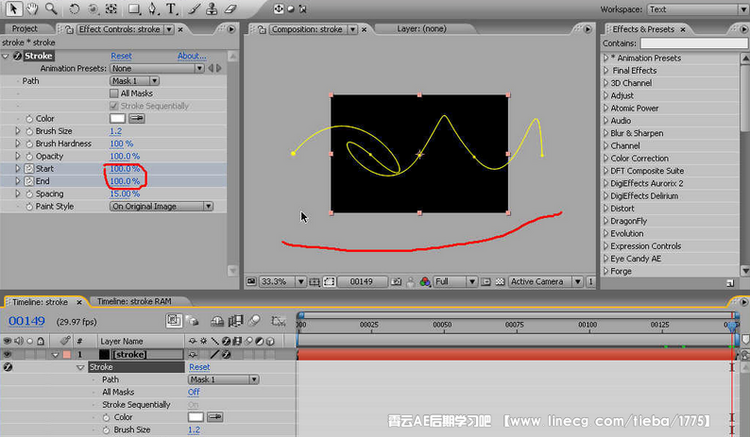Click the white Color swatch in timeline
Viewport: 750px width, 437px height.
[x=196, y=417]
